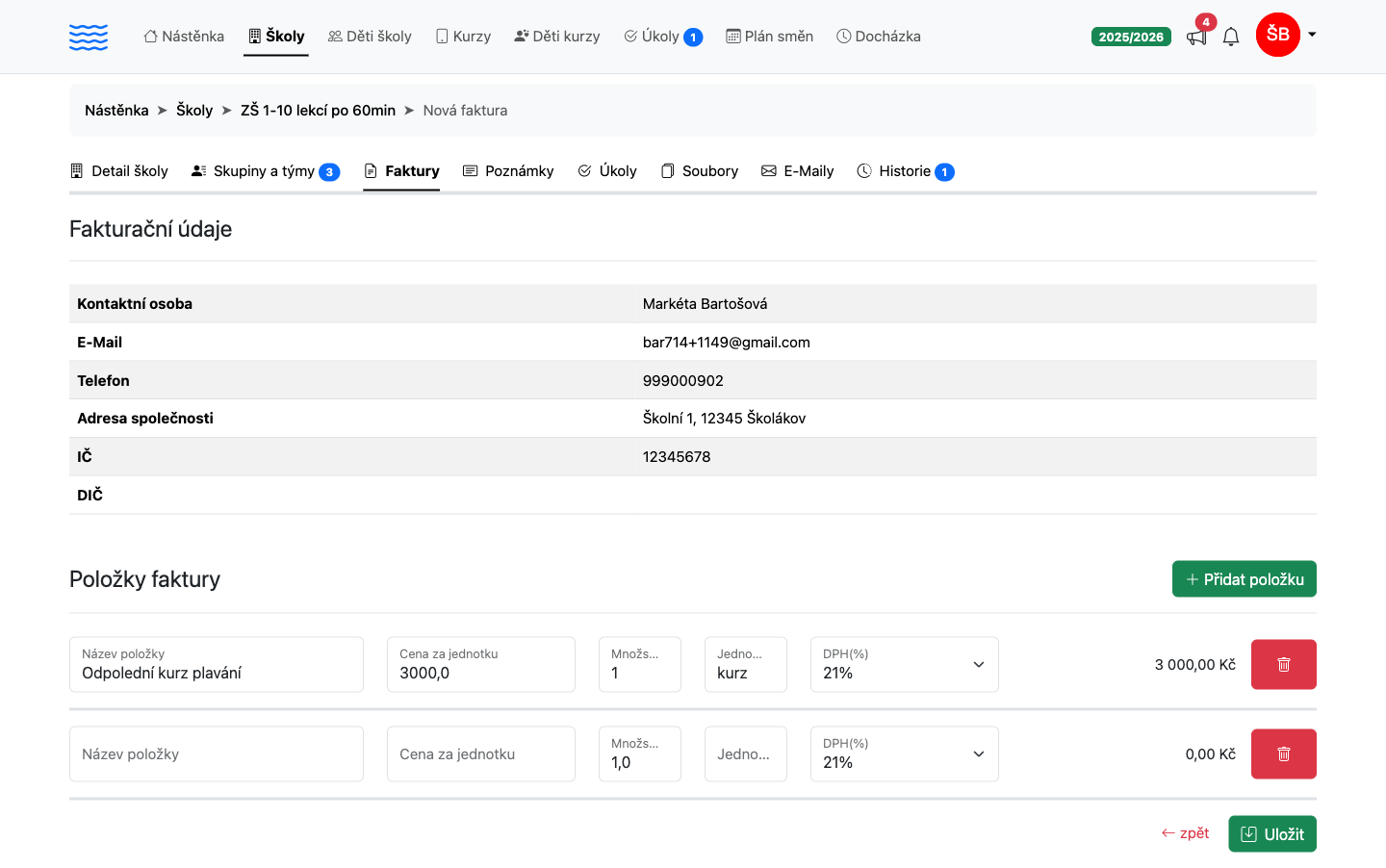Viewport: 1386px width, 868px height.
Task: Edit quantity field with value 1,0
Action: (x=640, y=753)
